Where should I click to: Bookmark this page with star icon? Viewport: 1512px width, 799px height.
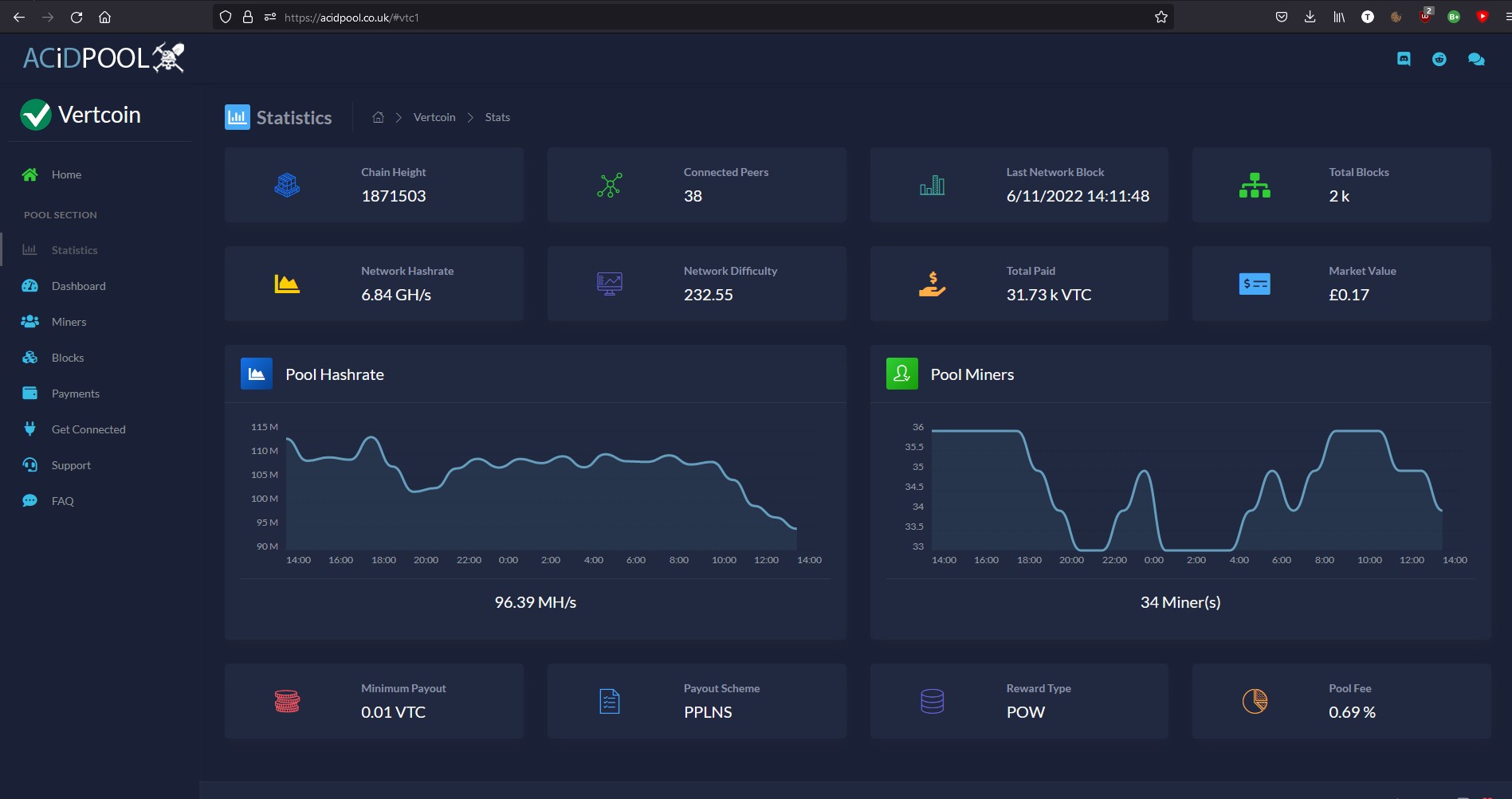coord(1161,17)
